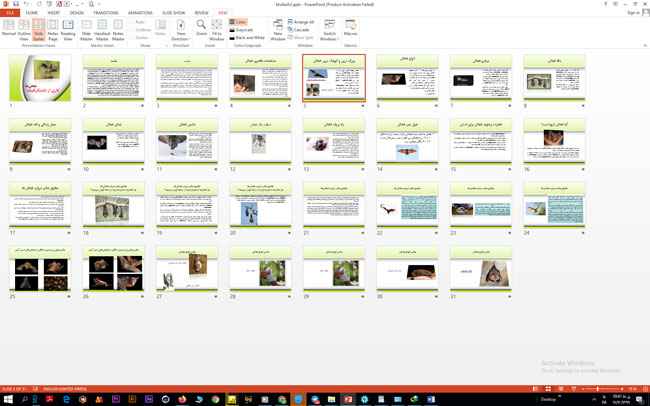Image resolution: width=650 pixels, height=406 pixels.
Task: Collapse the ribbon using the arrow
Action: tap(644, 45)
